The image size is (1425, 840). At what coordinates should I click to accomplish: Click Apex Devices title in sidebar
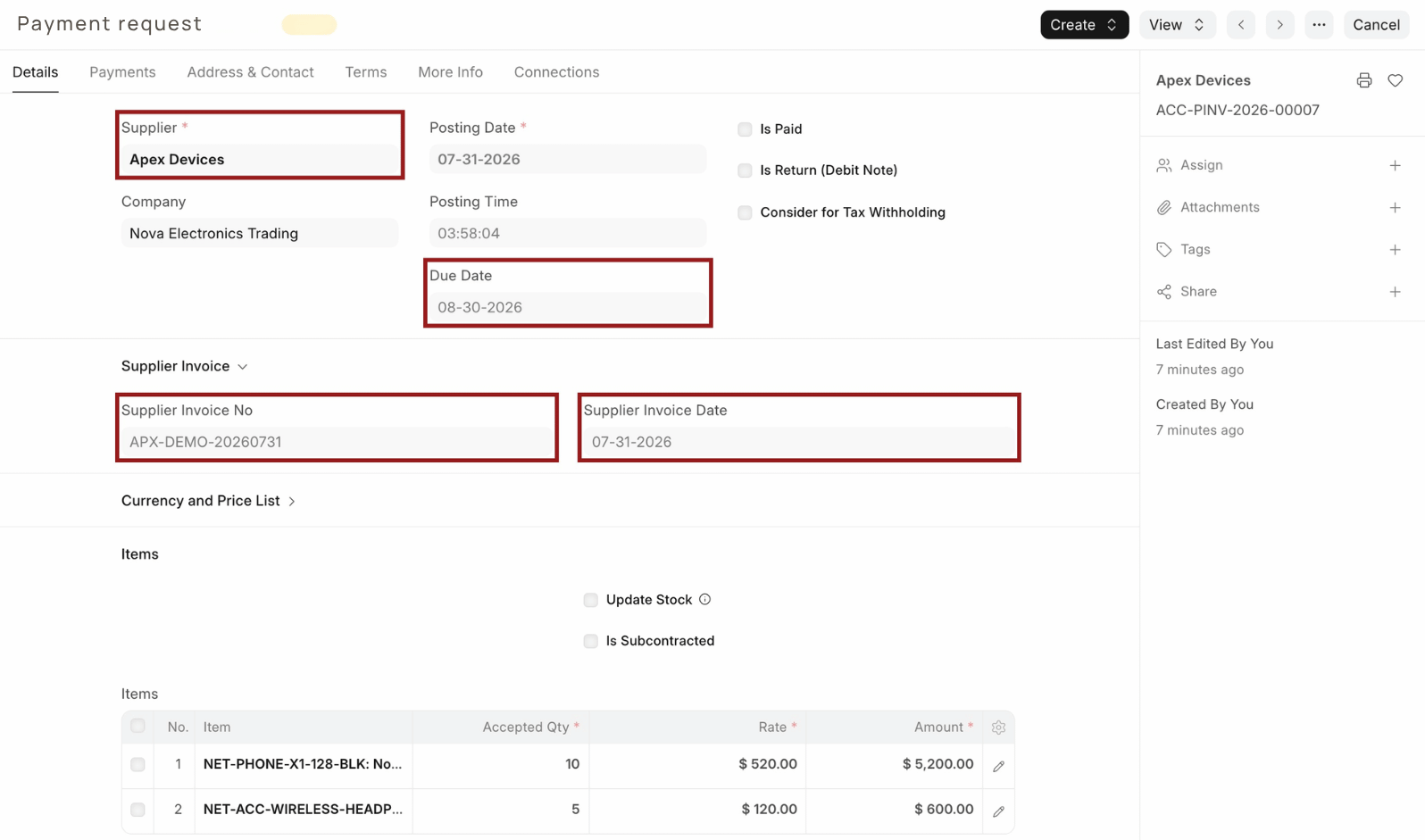1203,80
